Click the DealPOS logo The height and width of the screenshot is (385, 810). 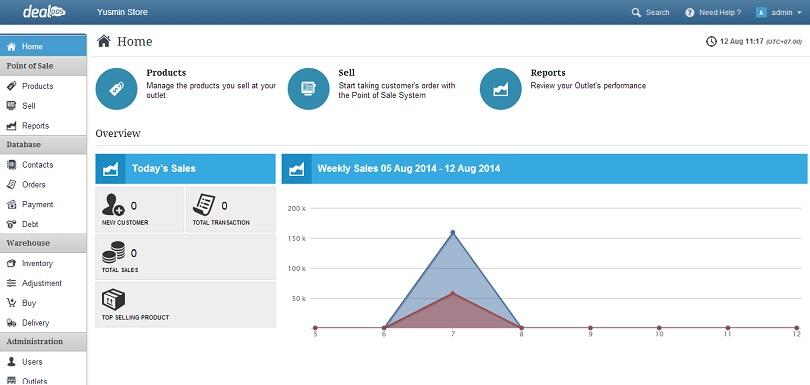point(44,12)
